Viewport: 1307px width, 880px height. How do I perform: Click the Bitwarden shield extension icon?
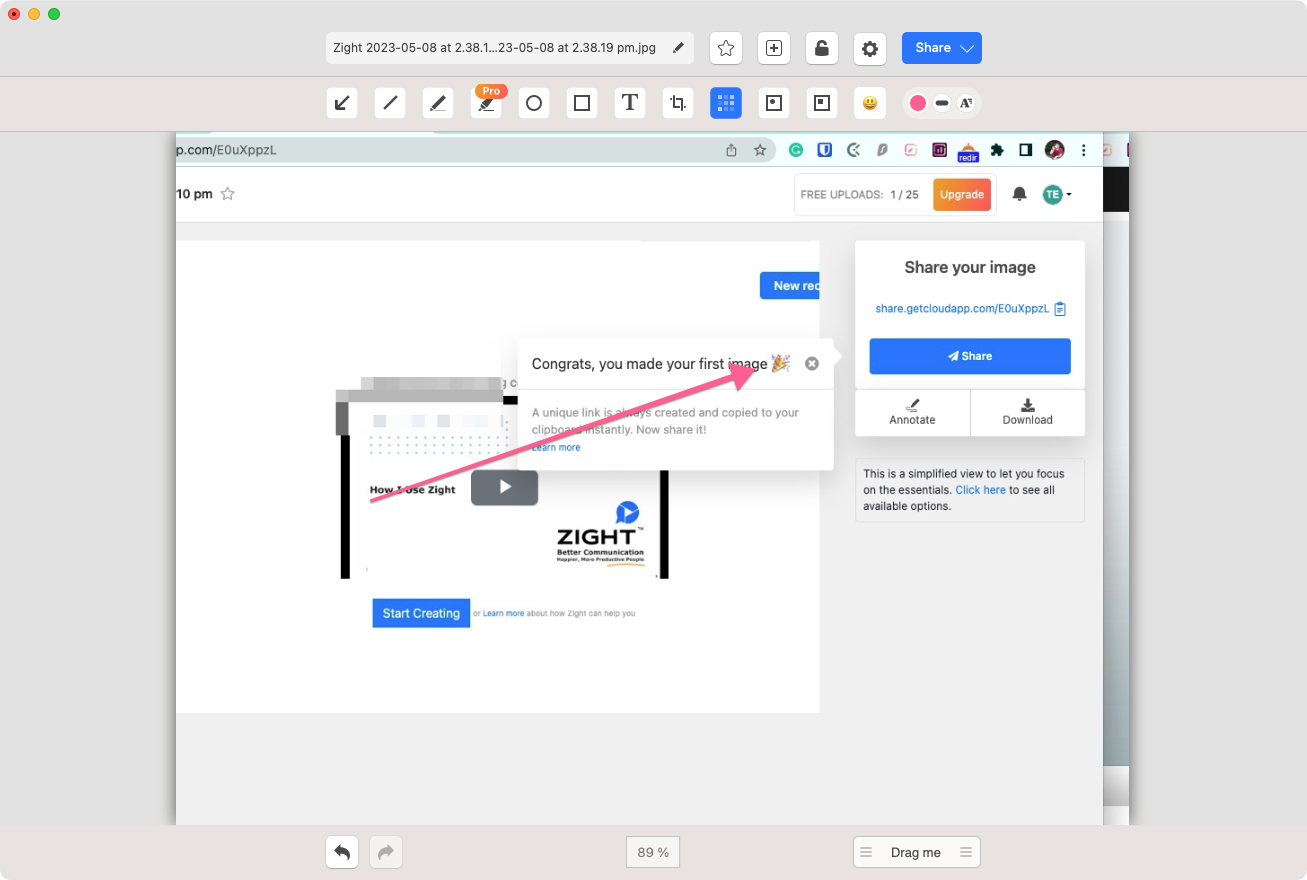click(825, 150)
